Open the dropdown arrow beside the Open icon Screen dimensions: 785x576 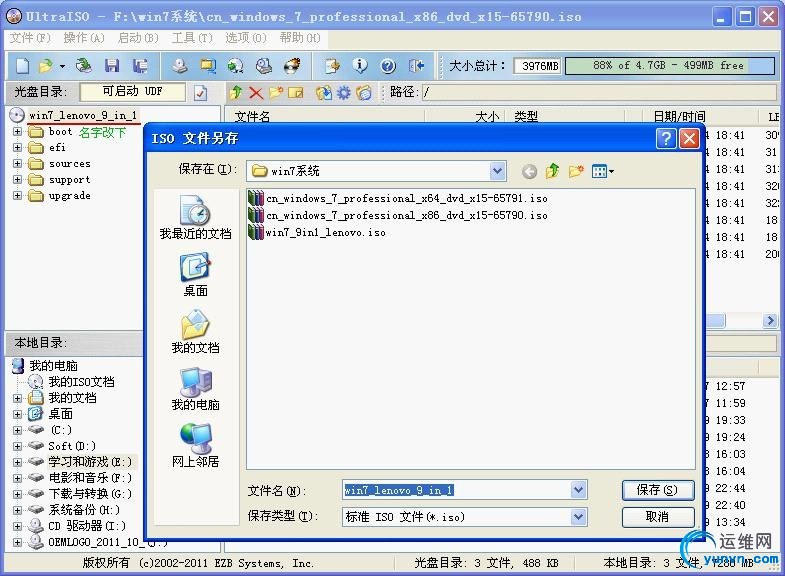(x=62, y=66)
